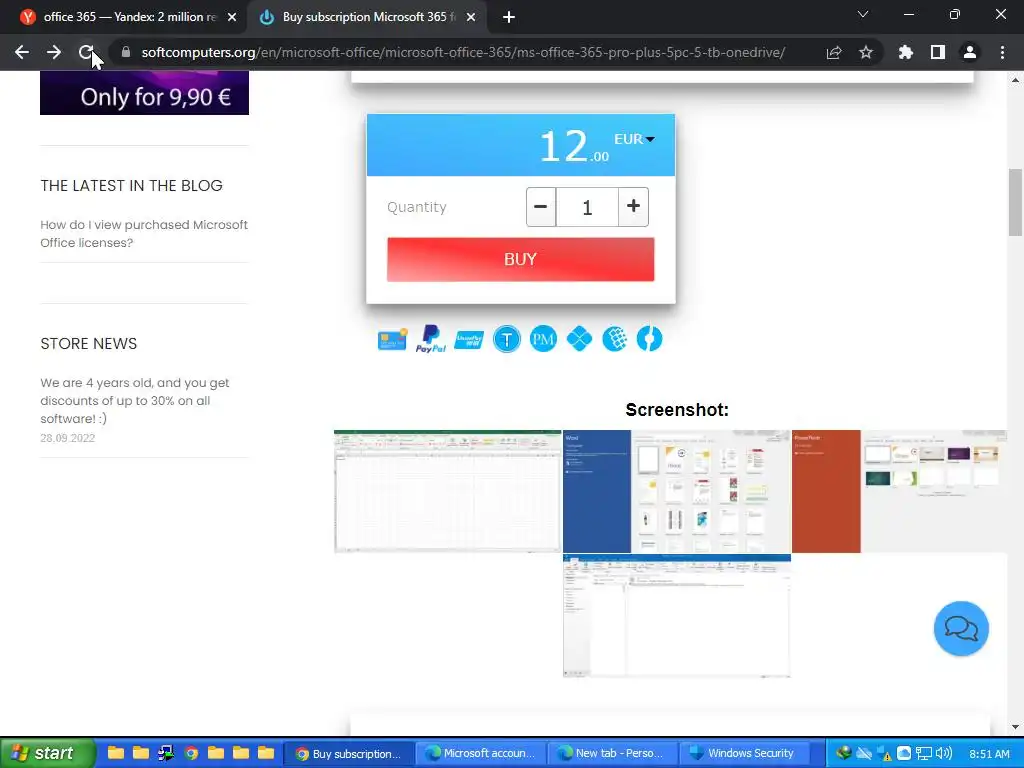Click the page scrollbar thumb
The width and height of the screenshot is (1024, 768).
(1015, 202)
